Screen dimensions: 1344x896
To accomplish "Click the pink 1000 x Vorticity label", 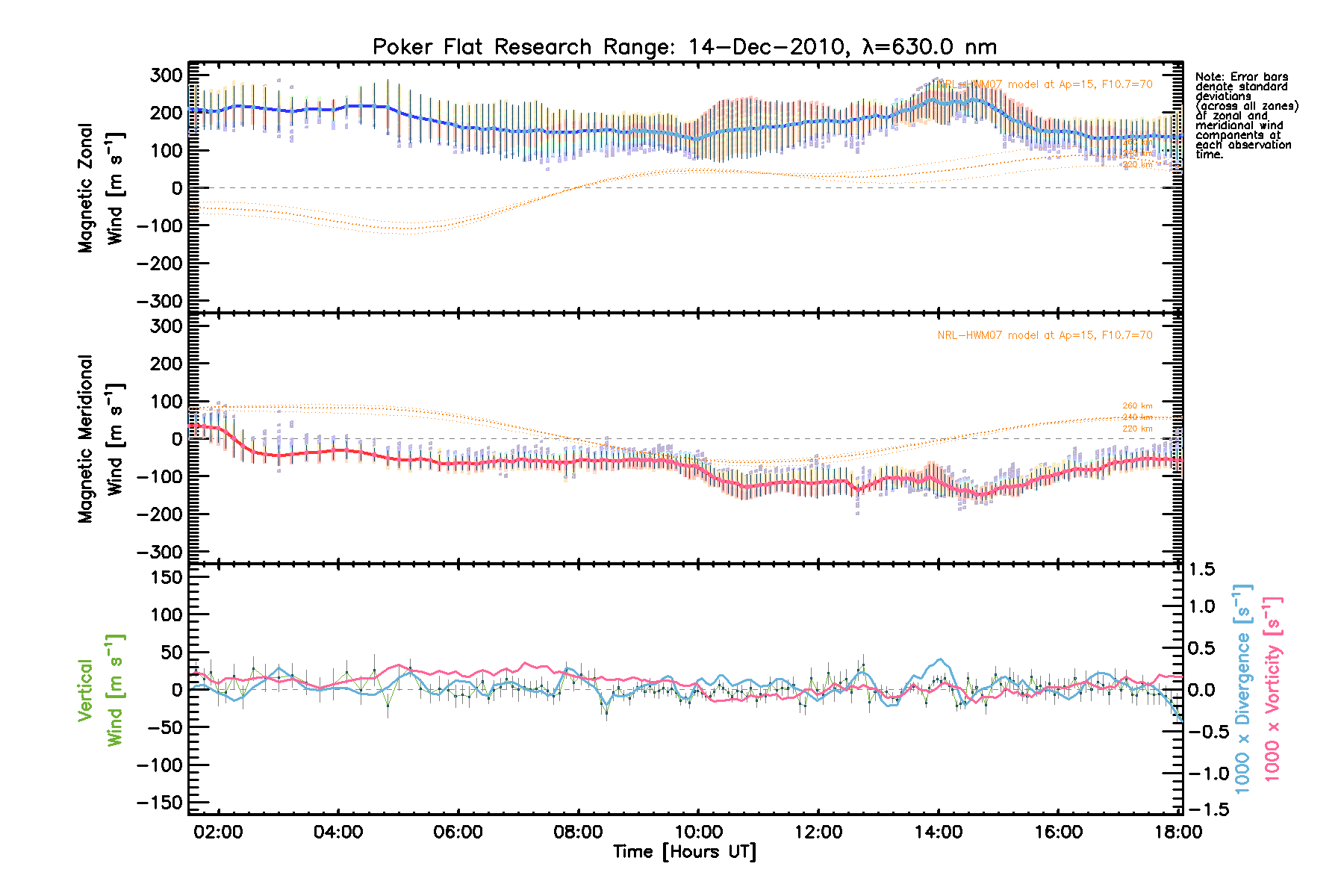I will point(1272,688).
